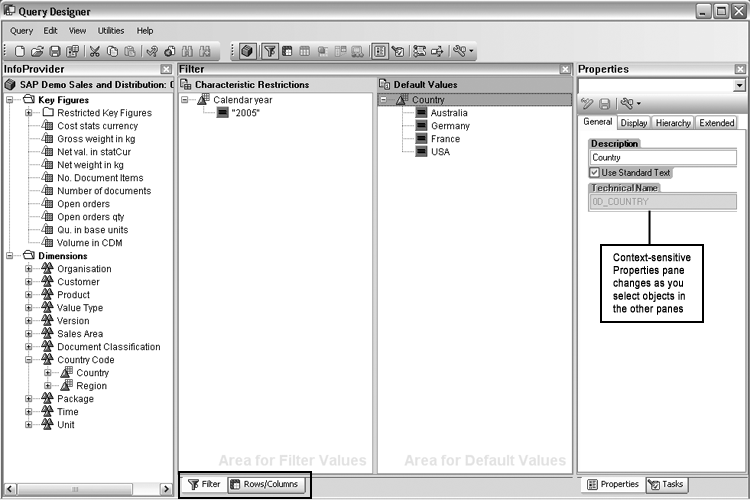Collapse Calendar year in Characteristic Restrictions

pyautogui.click(x=185, y=100)
